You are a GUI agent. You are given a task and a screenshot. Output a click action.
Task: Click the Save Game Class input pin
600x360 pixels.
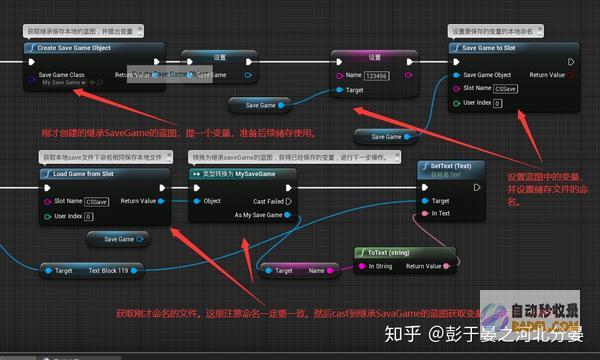pyautogui.click(x=32, y=80)
